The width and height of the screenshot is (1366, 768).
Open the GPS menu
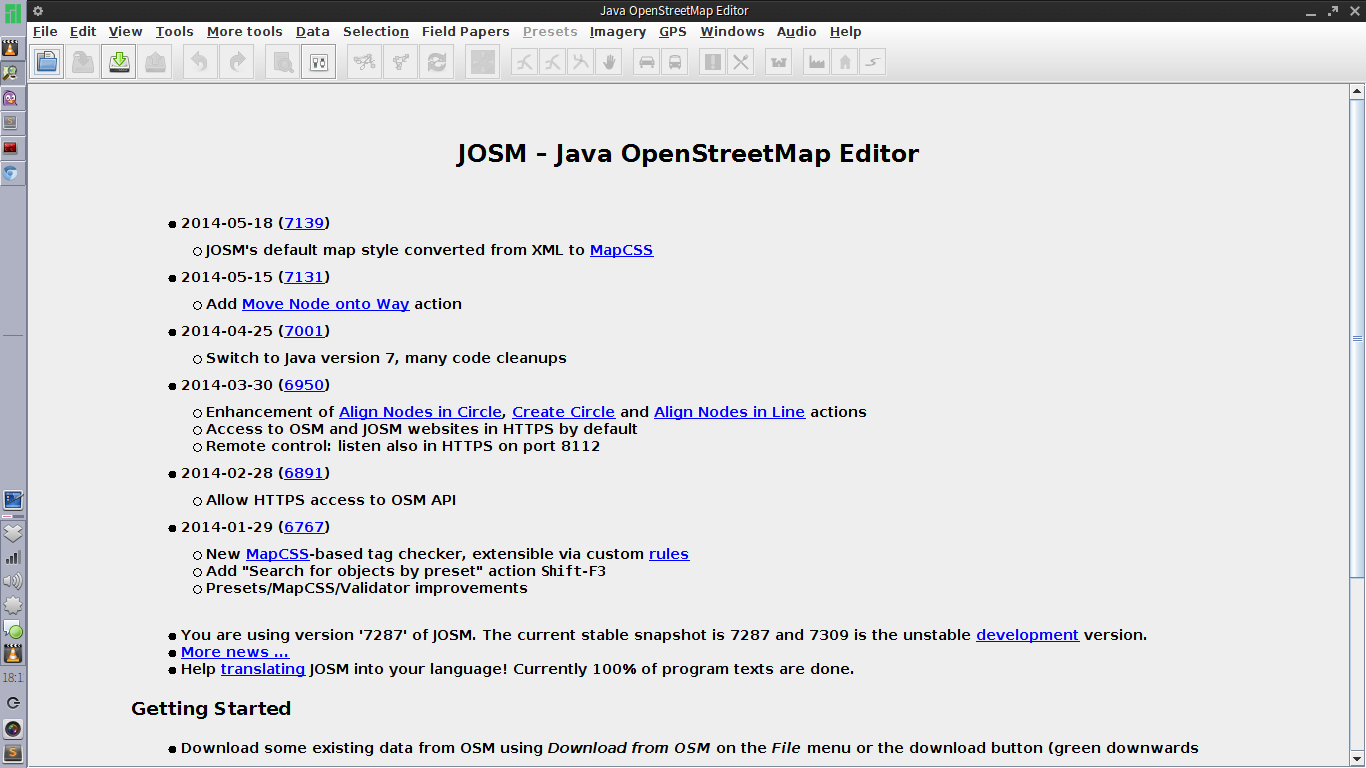673,32
